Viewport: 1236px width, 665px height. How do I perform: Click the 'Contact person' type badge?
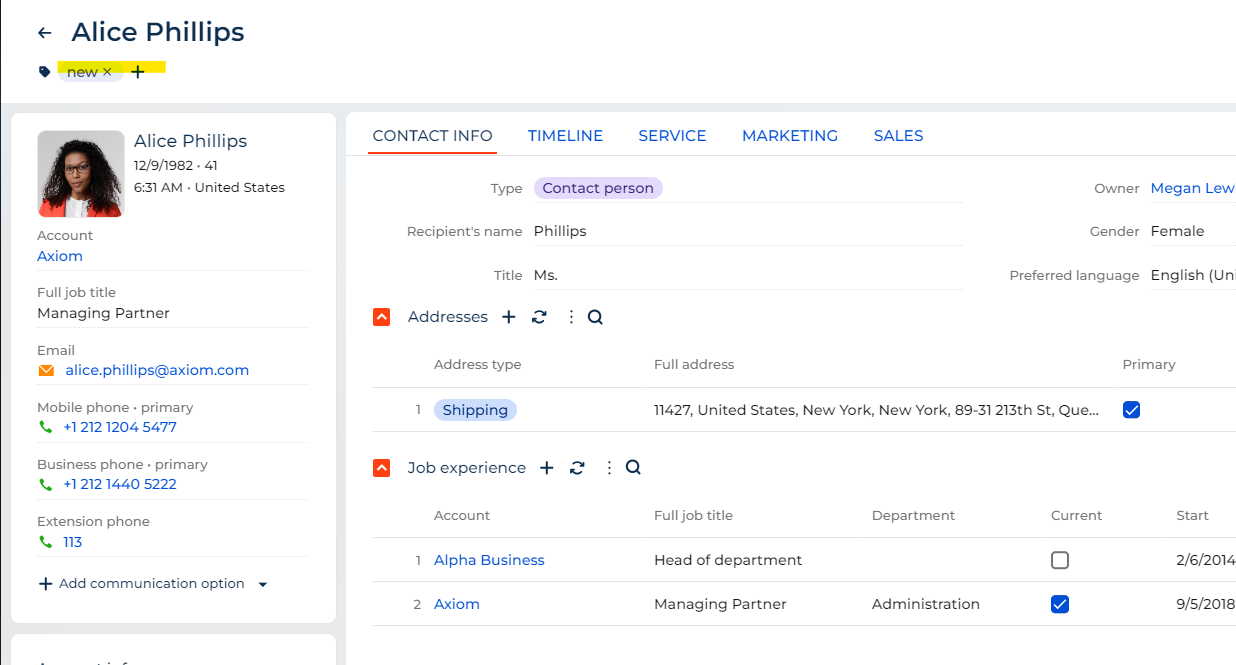[598, 188]
